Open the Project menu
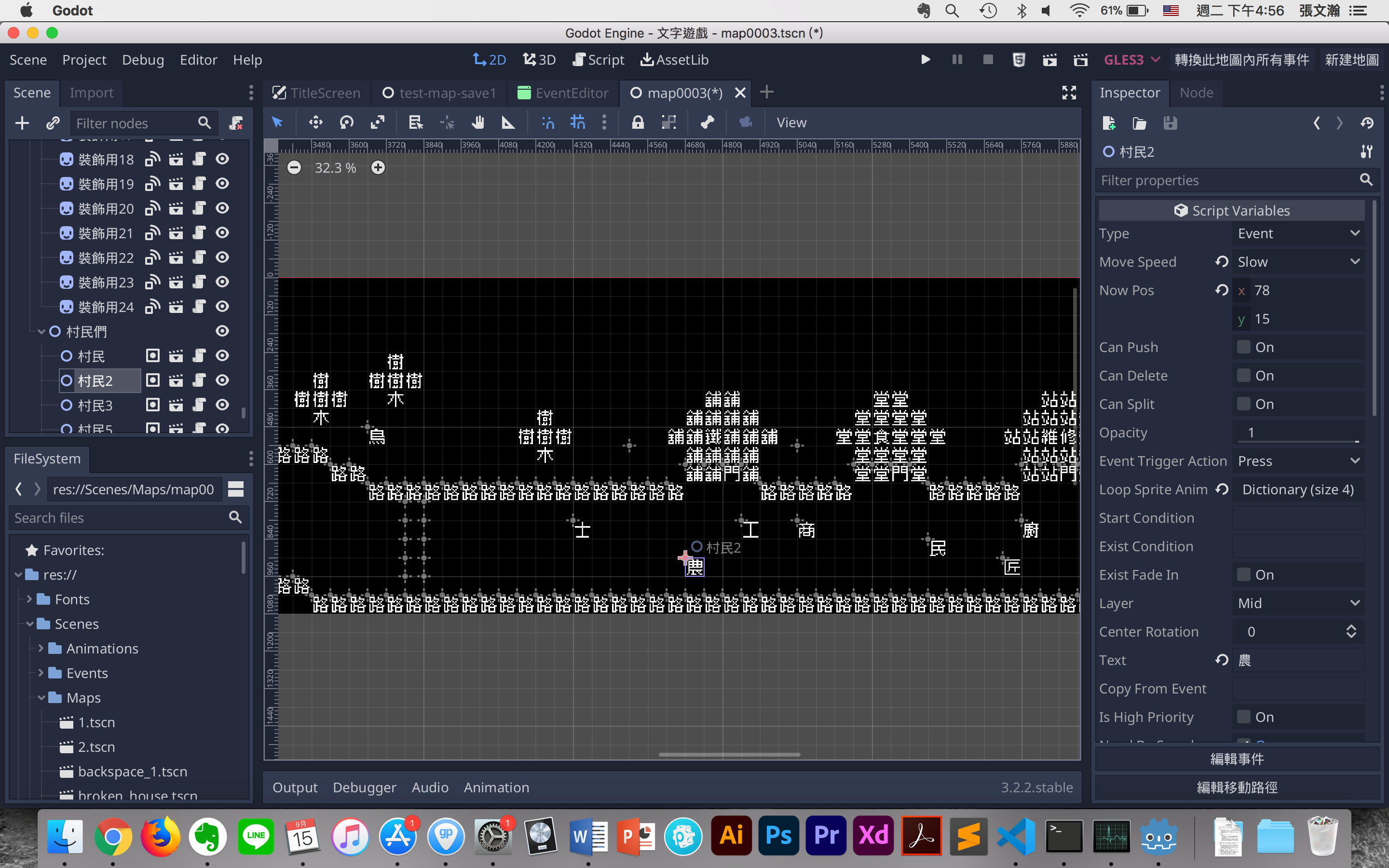This screenshot has width=1389, height=868. 84,60
